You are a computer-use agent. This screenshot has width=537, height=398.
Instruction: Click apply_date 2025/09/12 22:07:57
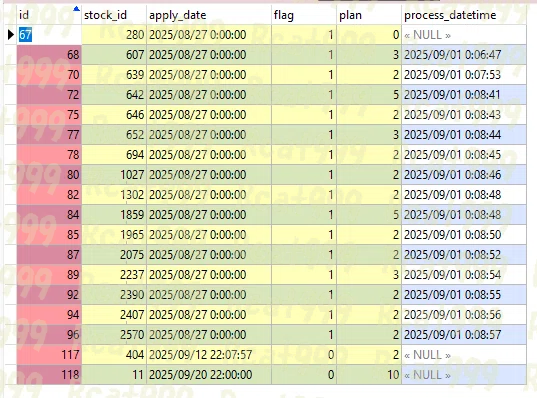pyautogui.click(x=209, y=355)
